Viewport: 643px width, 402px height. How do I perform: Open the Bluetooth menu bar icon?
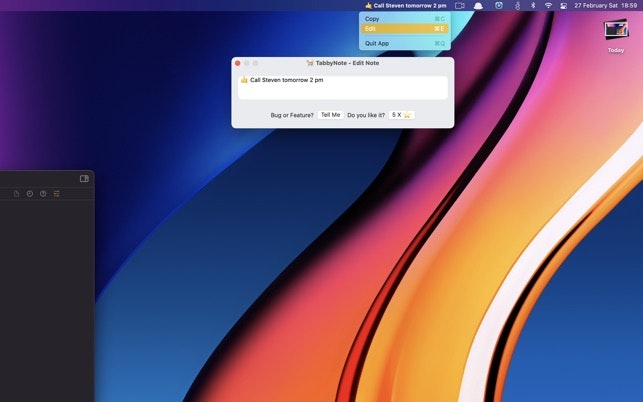pyautogui.click(x=533, y=6)
